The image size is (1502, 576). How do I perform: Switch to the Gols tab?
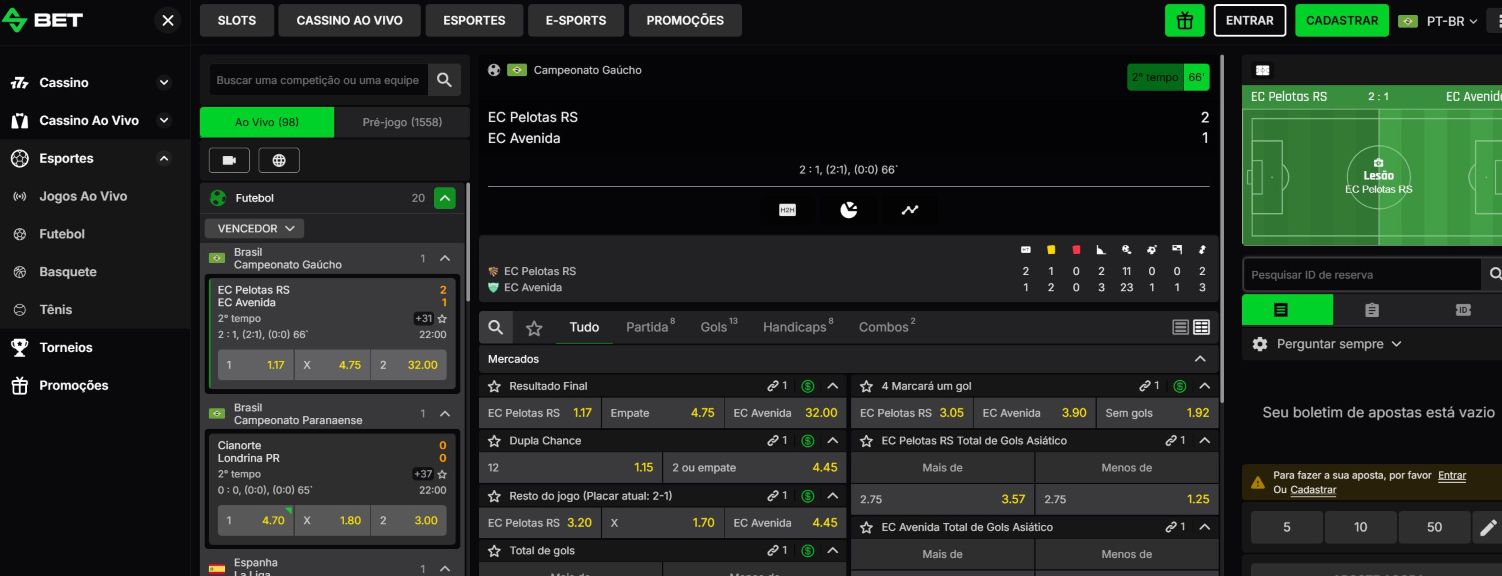point(718,327)
